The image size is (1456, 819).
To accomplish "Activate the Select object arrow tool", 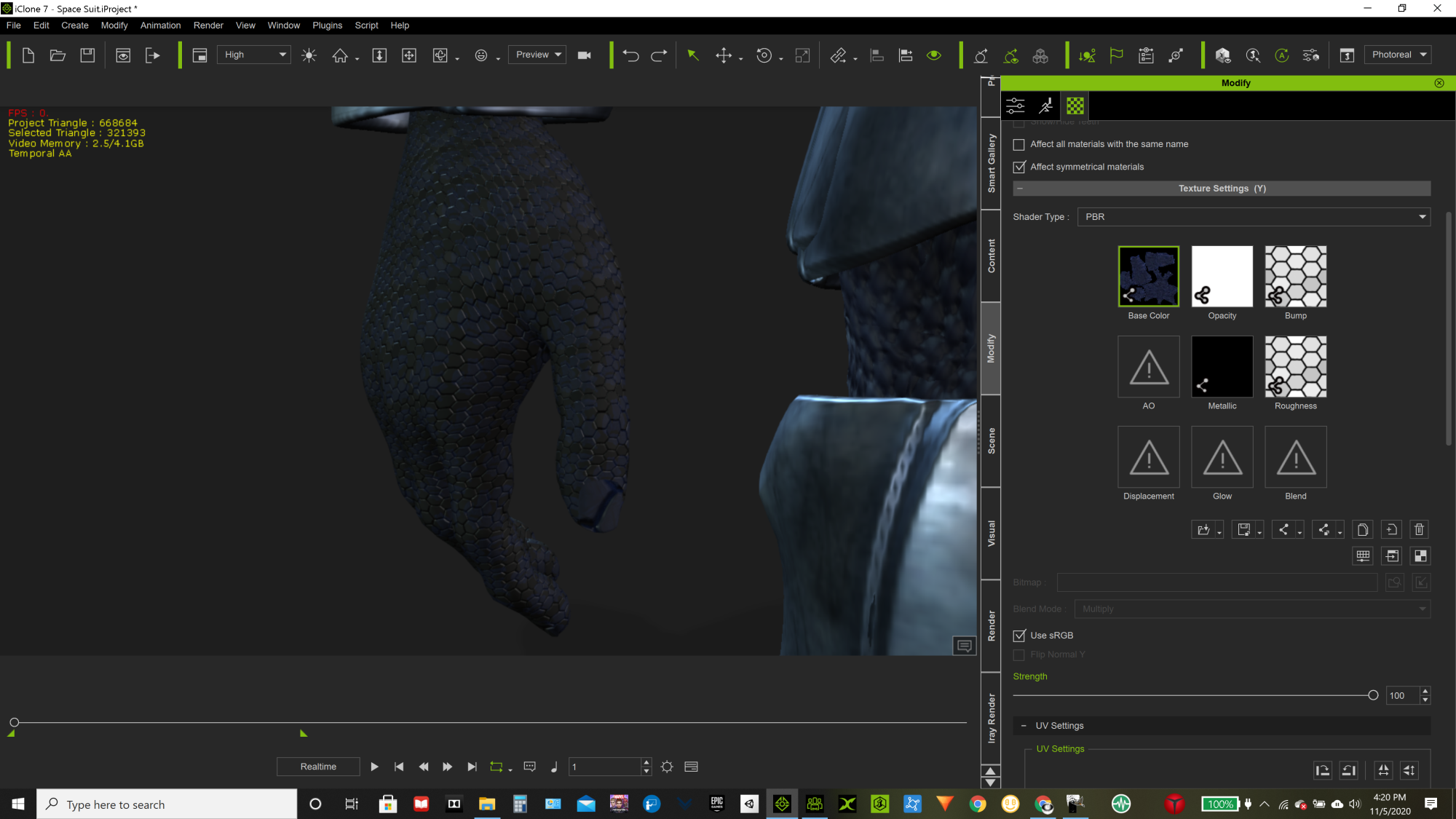I will (x=693, y=55).
